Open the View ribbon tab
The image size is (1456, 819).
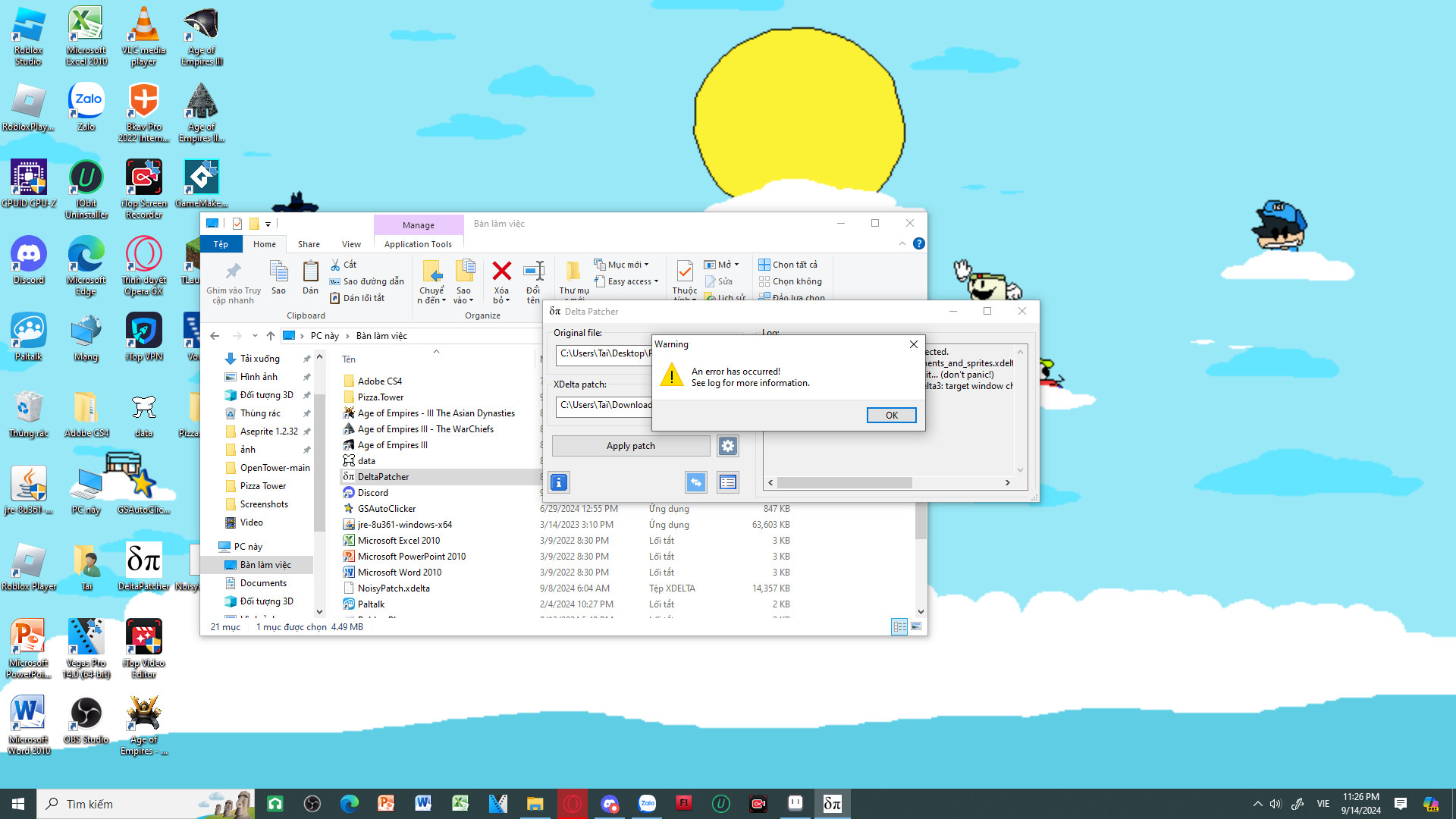(351, 244)
